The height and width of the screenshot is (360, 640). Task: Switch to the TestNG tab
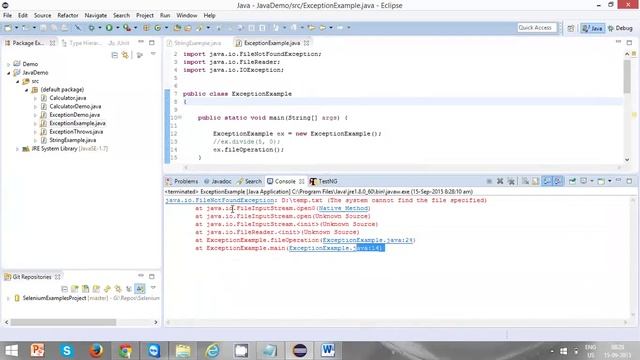(x=324, y=181)
